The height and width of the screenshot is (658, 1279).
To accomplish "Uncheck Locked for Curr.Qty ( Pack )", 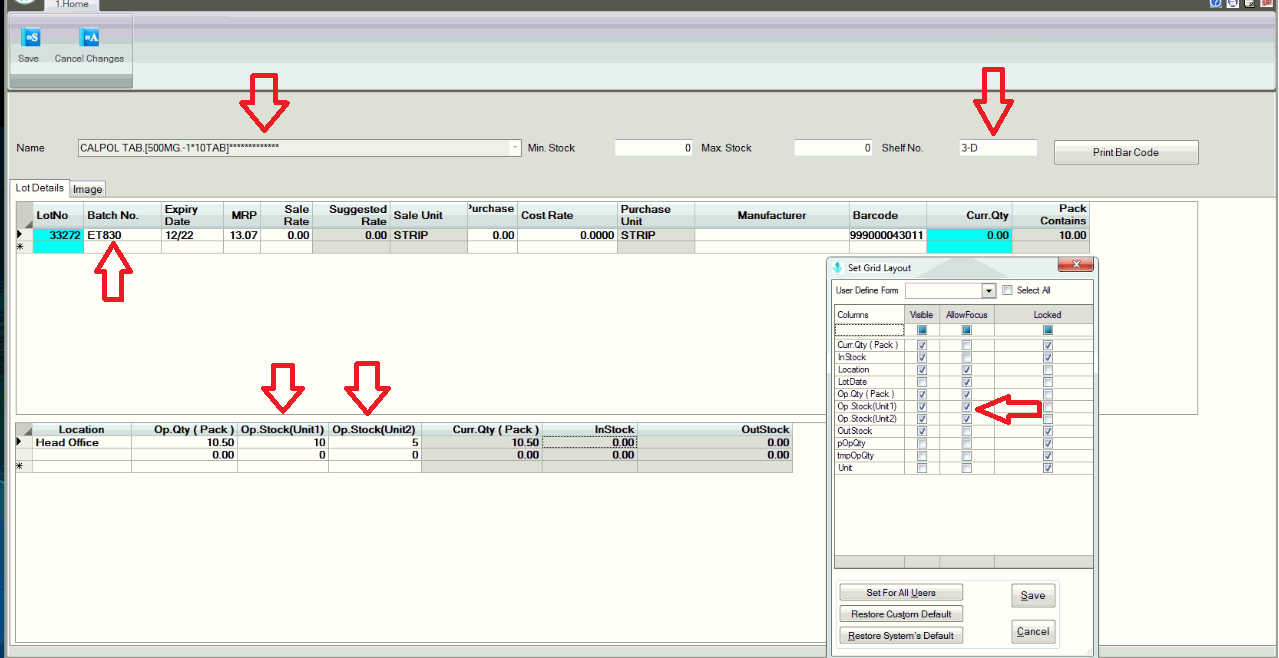I will pos(1047,345).
